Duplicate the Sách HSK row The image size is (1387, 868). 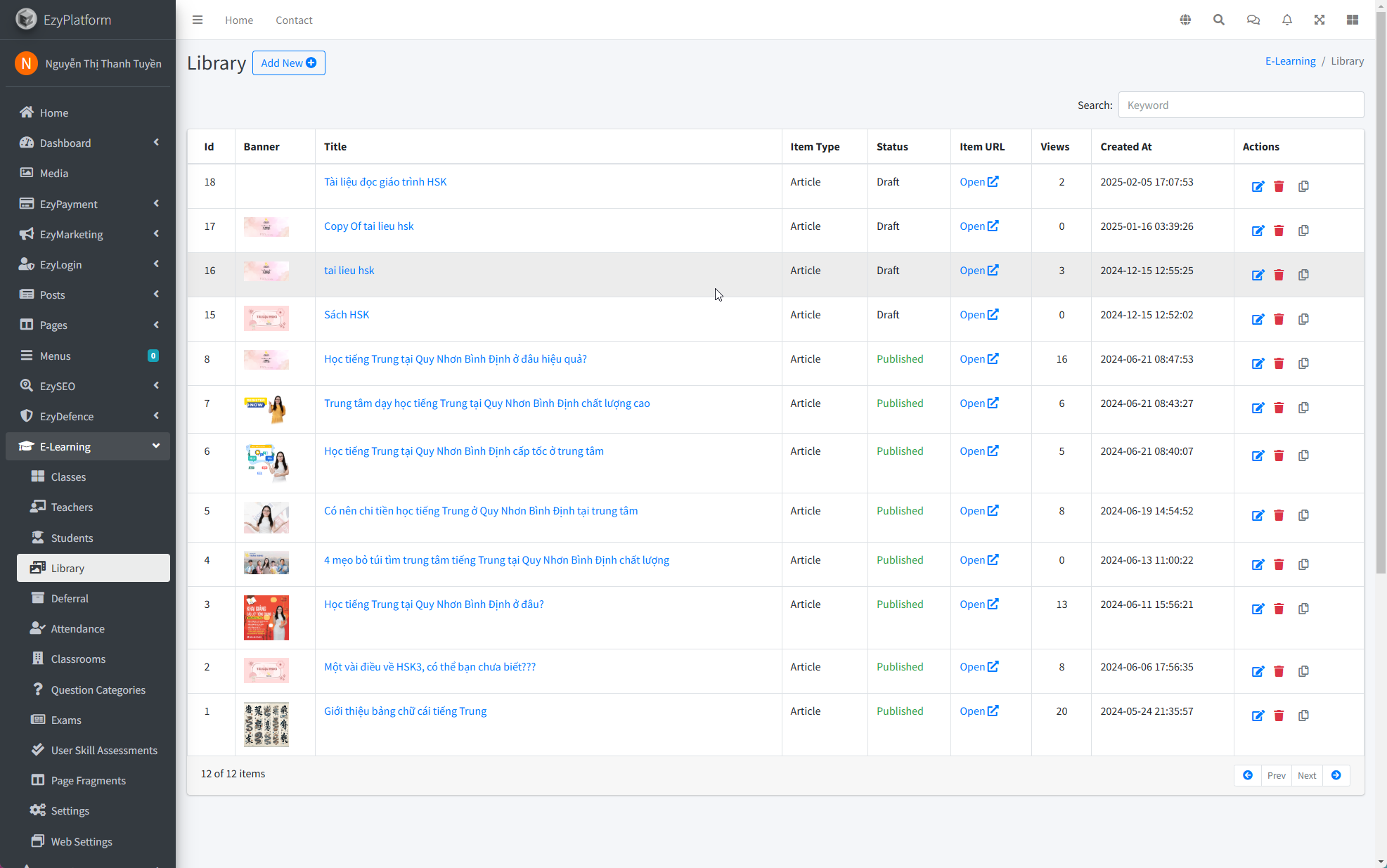(1303, 319)
